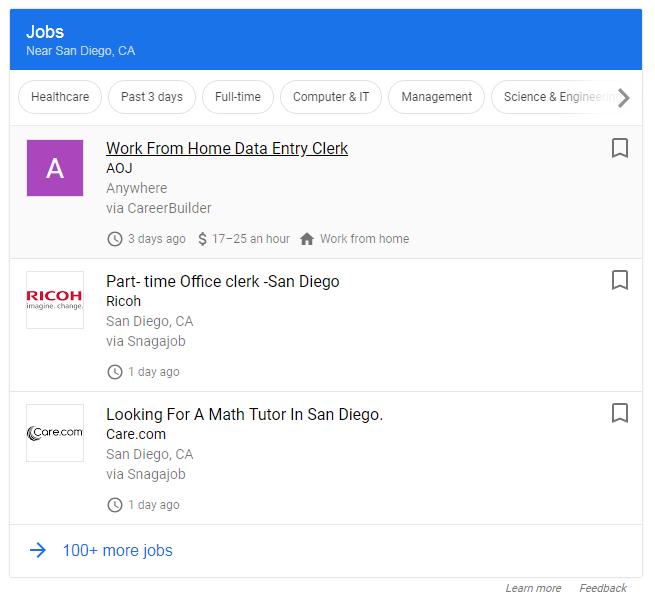Choose the Management filter chip

[437, 97]
